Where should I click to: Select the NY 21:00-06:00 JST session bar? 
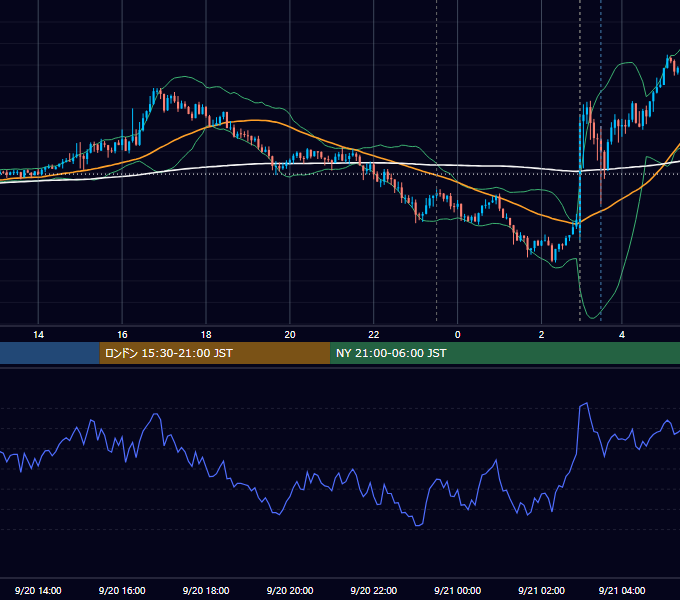(505, 353)
